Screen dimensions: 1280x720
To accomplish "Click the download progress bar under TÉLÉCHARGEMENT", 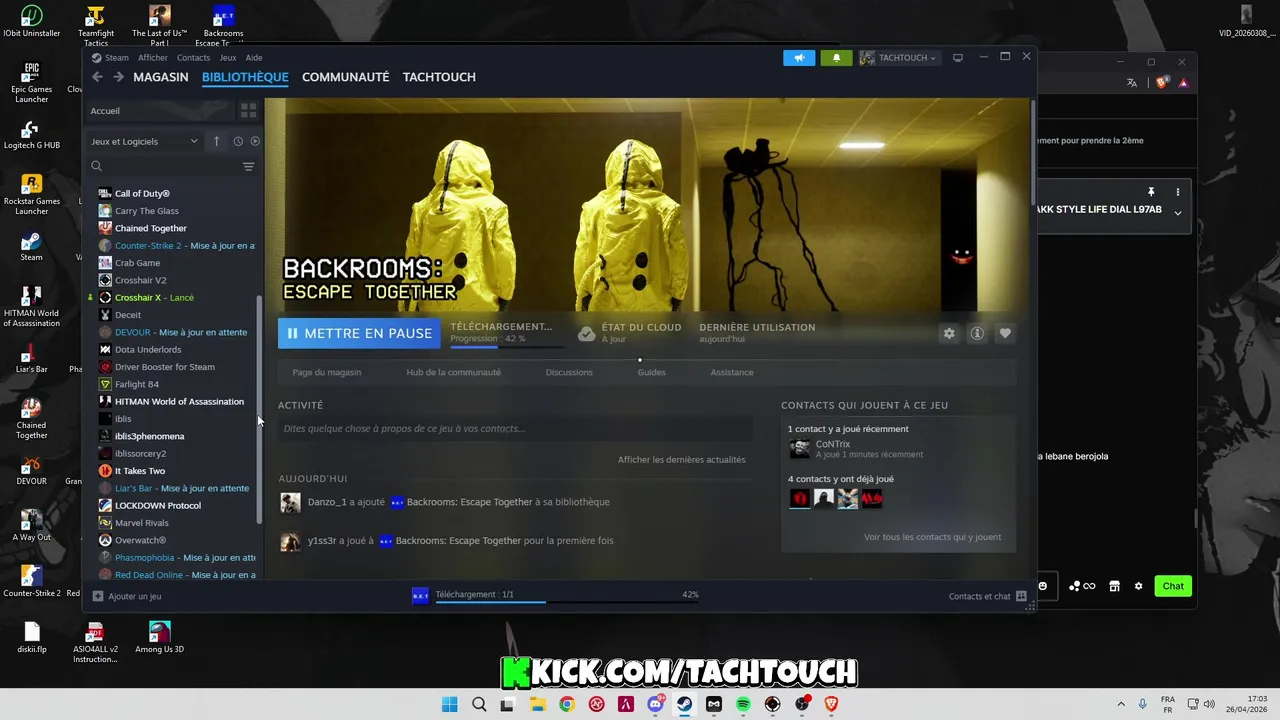I will (x=506, y=347).
